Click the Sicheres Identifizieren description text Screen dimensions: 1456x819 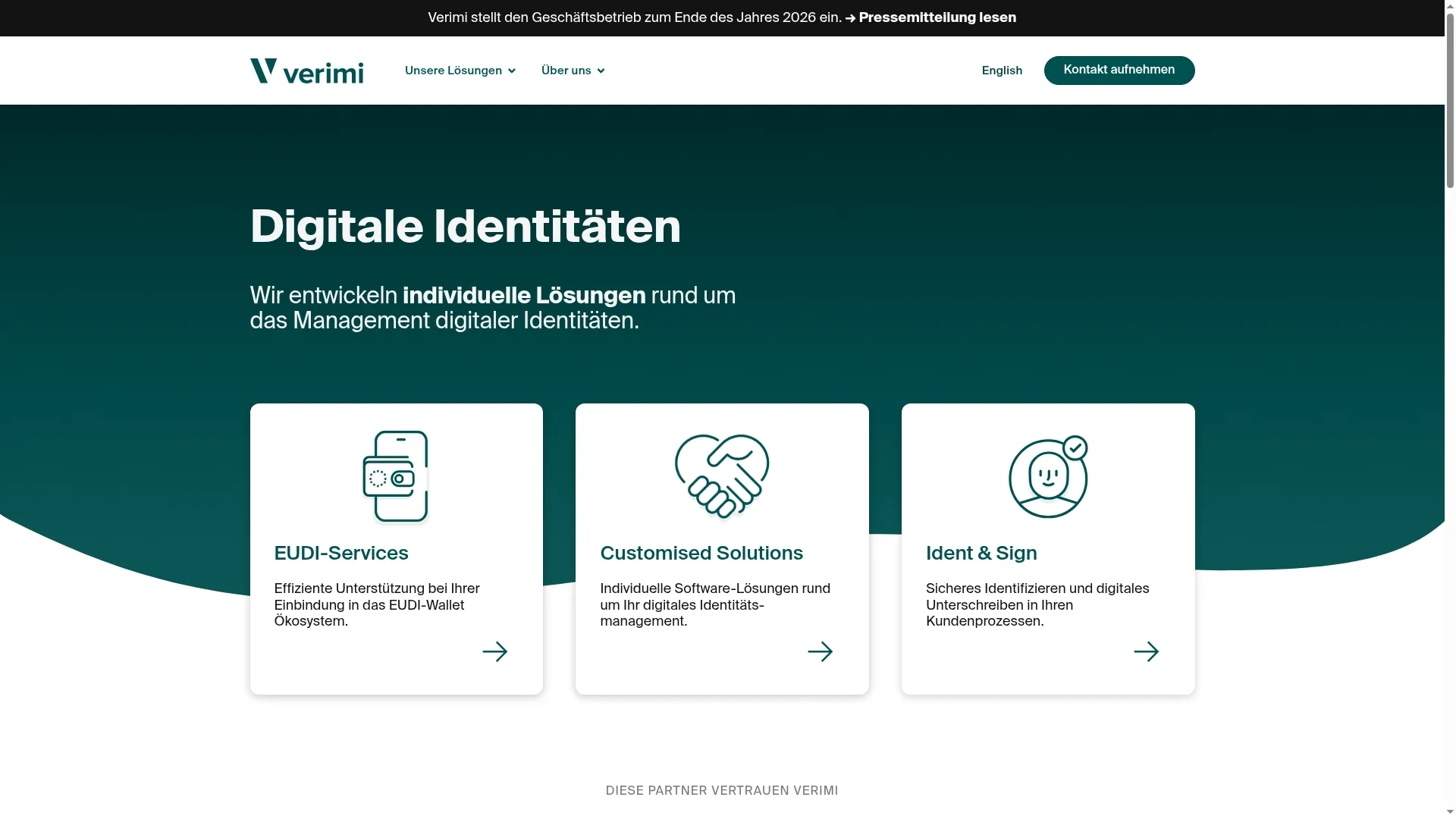pyautogui.click(x=1037, y=605)
